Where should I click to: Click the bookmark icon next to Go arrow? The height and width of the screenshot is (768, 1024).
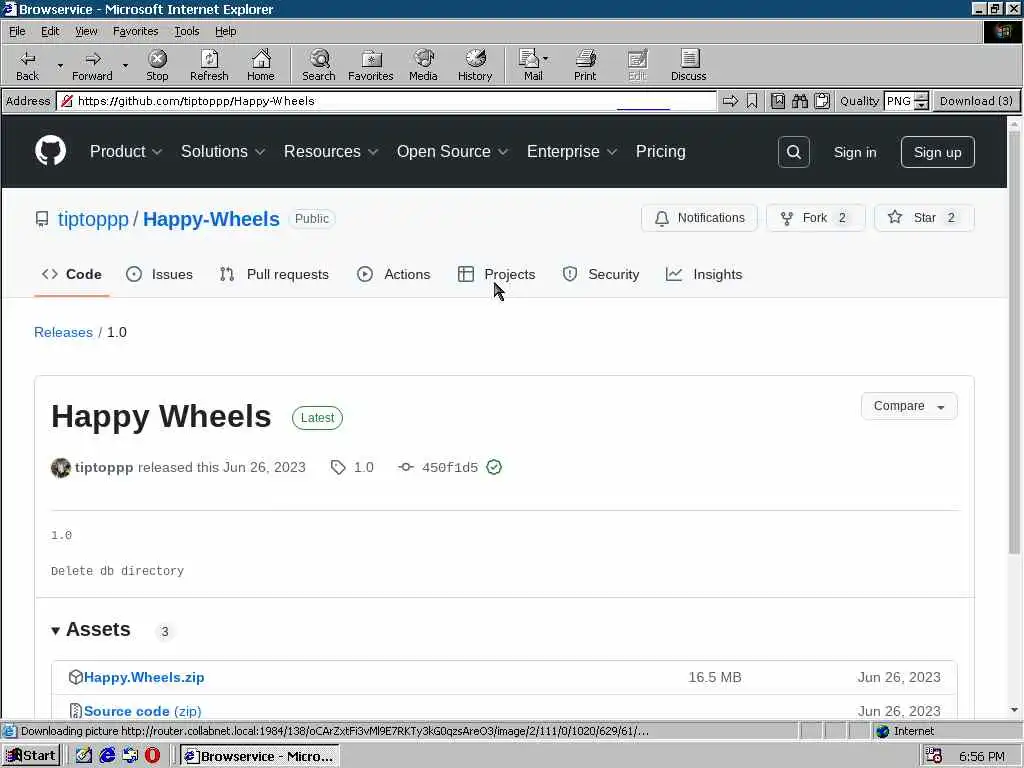coord(752,101)
